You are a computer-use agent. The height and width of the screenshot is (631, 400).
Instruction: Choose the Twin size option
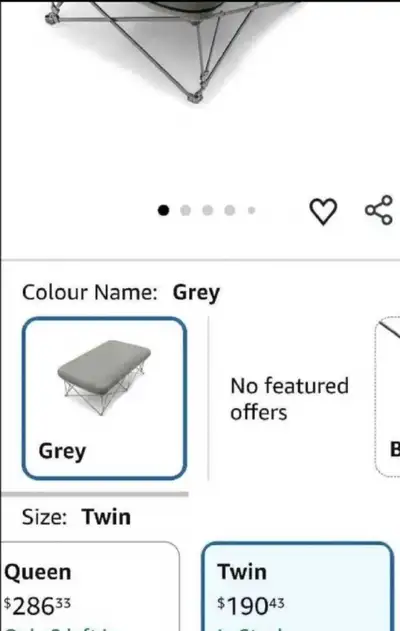[297, 586]
